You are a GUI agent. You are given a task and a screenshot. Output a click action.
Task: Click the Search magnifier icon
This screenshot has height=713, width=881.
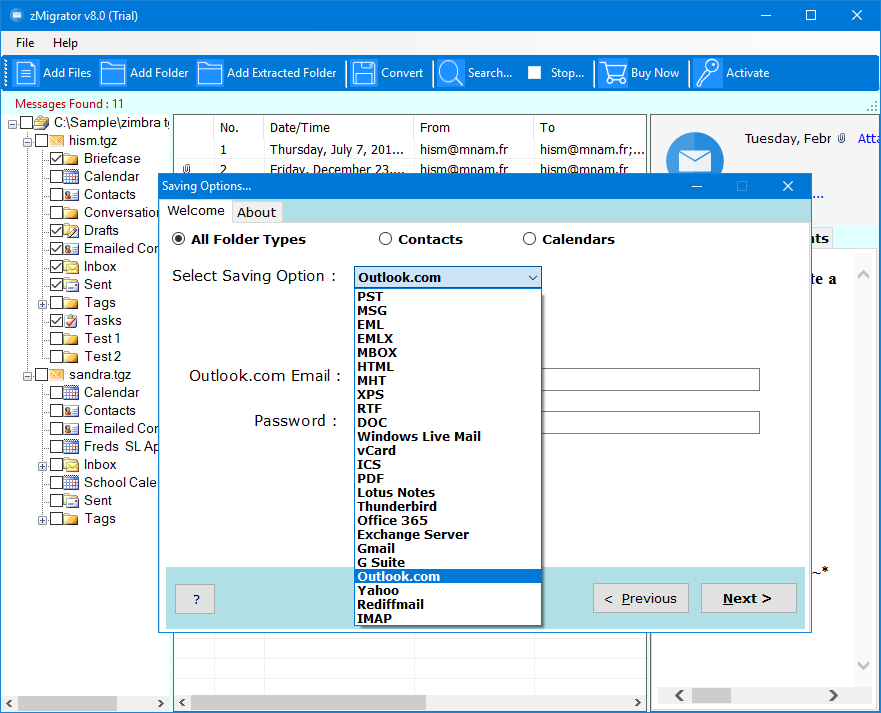(x=451, y=73)
